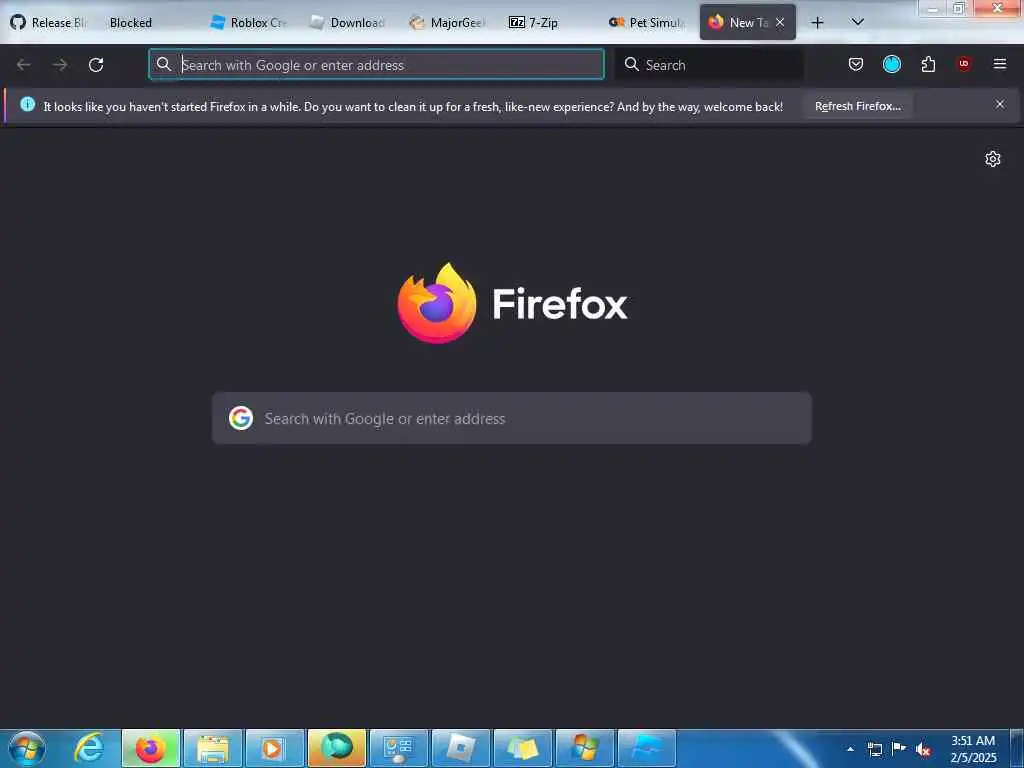Open the uBlock Origin extension
The image size is (1024, 768).
pyautogui.click(x=964, y=64)
